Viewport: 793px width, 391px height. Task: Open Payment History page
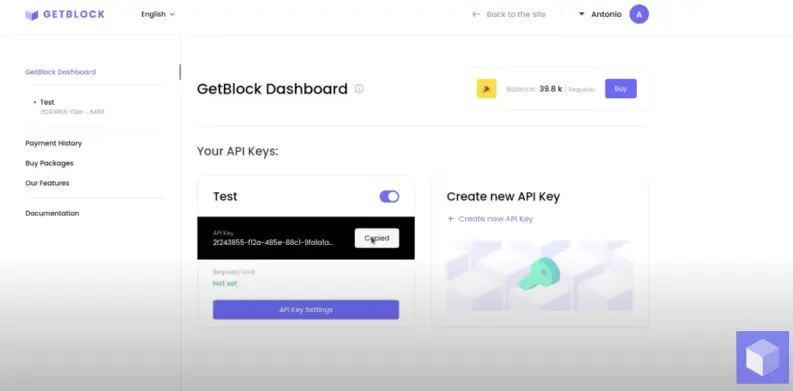click(x=54, y=143)
